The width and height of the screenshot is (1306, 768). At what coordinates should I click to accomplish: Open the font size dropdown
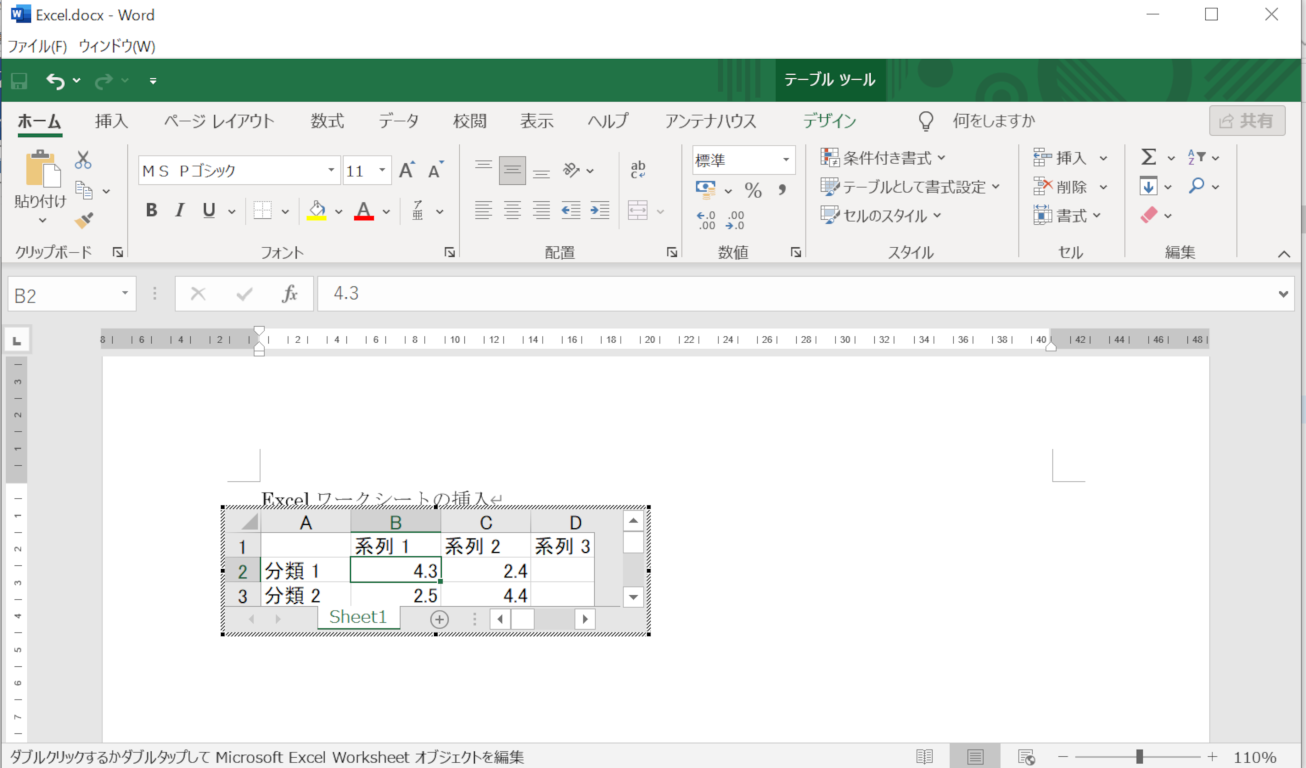point(383,170)
